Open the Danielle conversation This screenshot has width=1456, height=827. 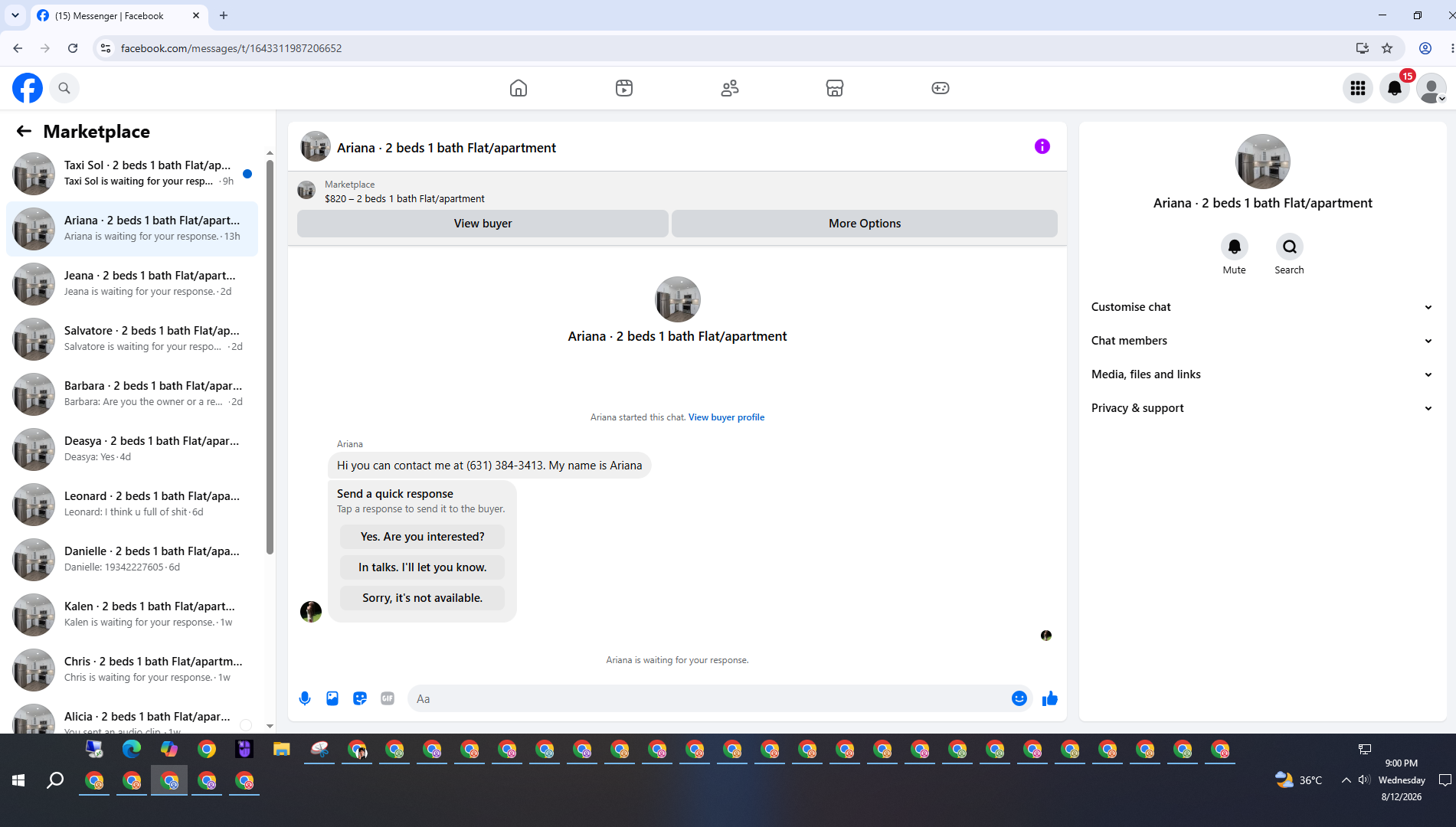(132, 559)
